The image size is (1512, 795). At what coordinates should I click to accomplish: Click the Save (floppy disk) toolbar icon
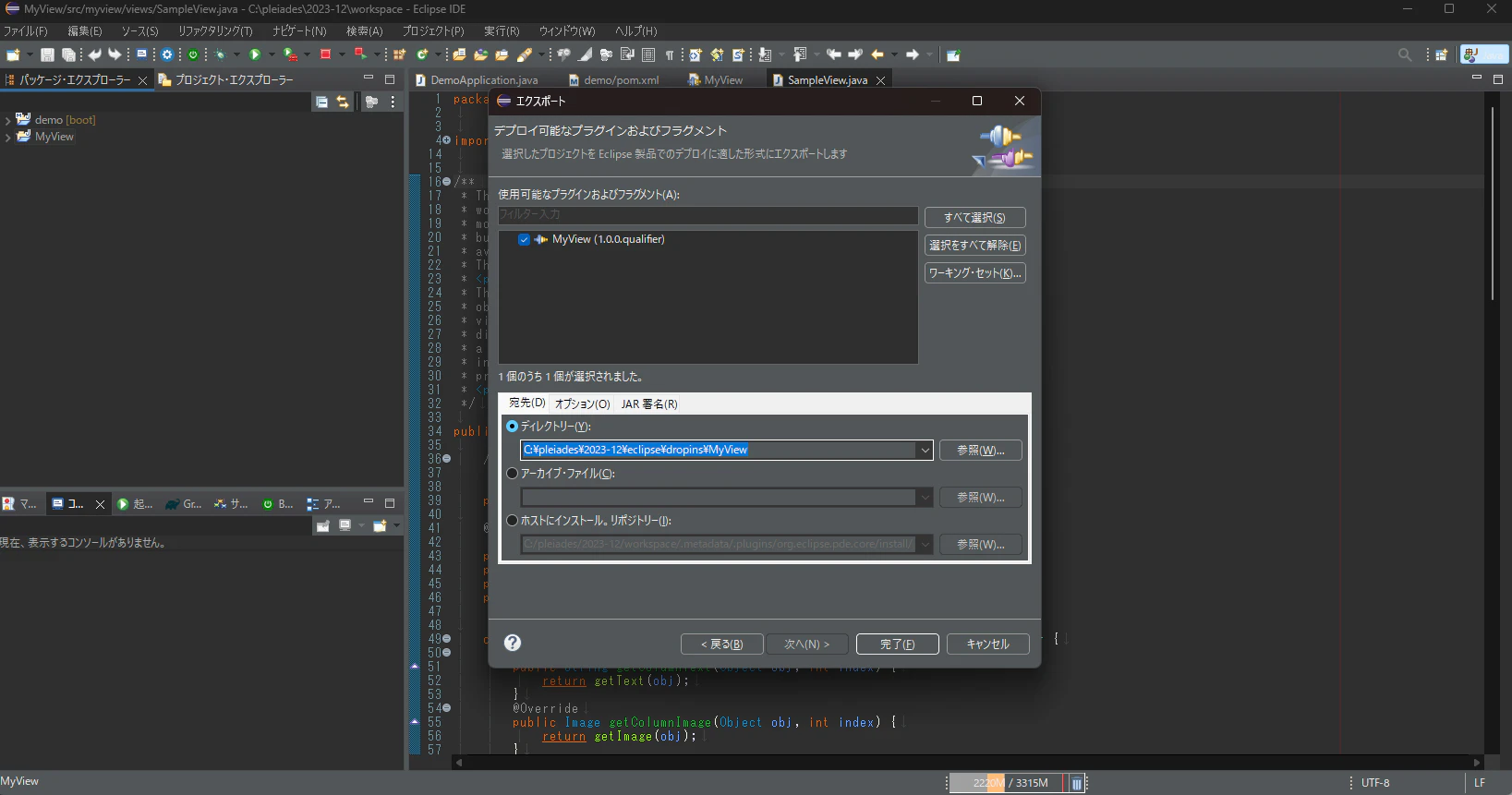coord(47,55)
